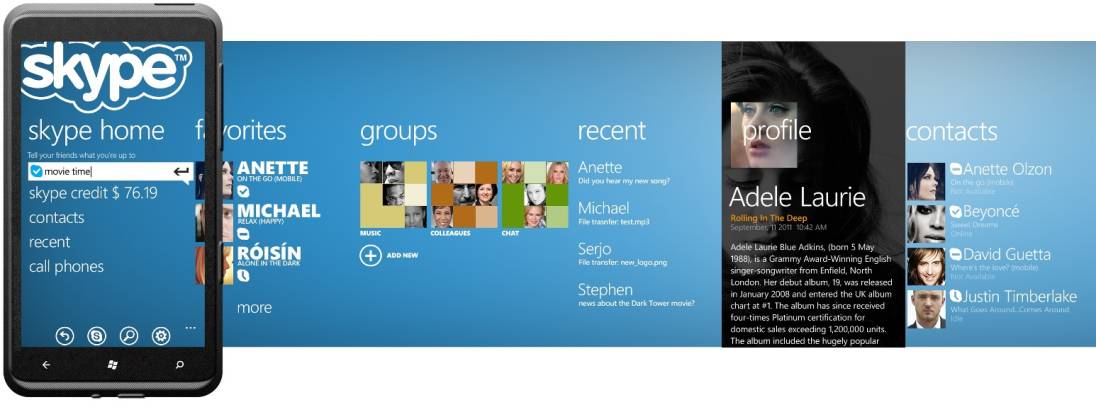Open favorite contact MICHAEL
Viewport: 1096px width, 407px height.
278,210
